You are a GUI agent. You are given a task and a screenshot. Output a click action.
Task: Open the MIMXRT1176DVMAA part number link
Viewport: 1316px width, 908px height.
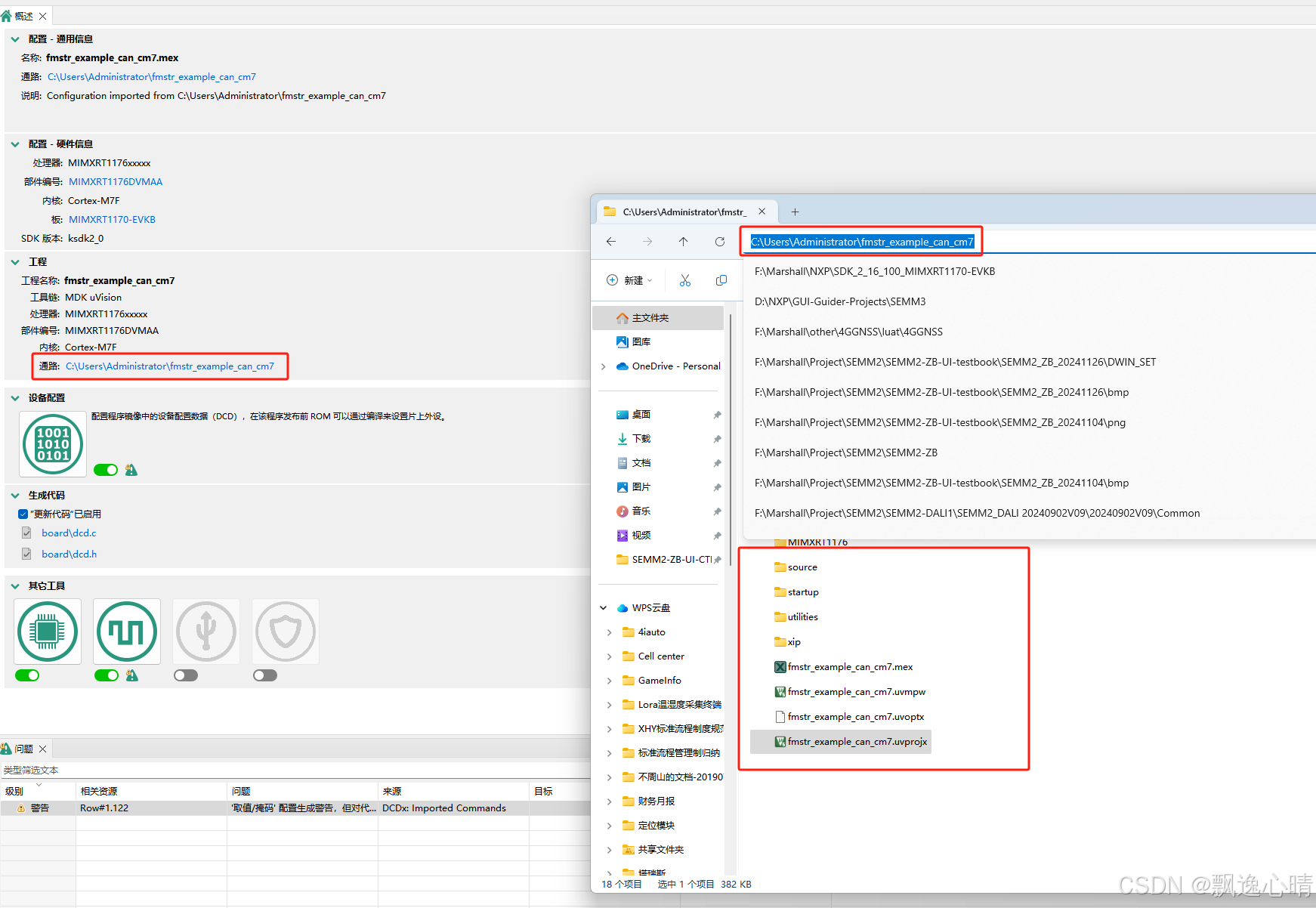(x=115, y=181)
